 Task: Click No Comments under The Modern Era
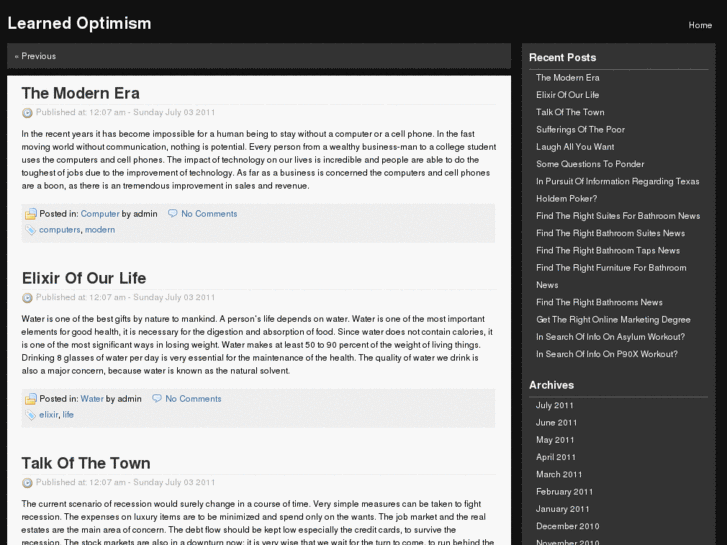(209, 214)
